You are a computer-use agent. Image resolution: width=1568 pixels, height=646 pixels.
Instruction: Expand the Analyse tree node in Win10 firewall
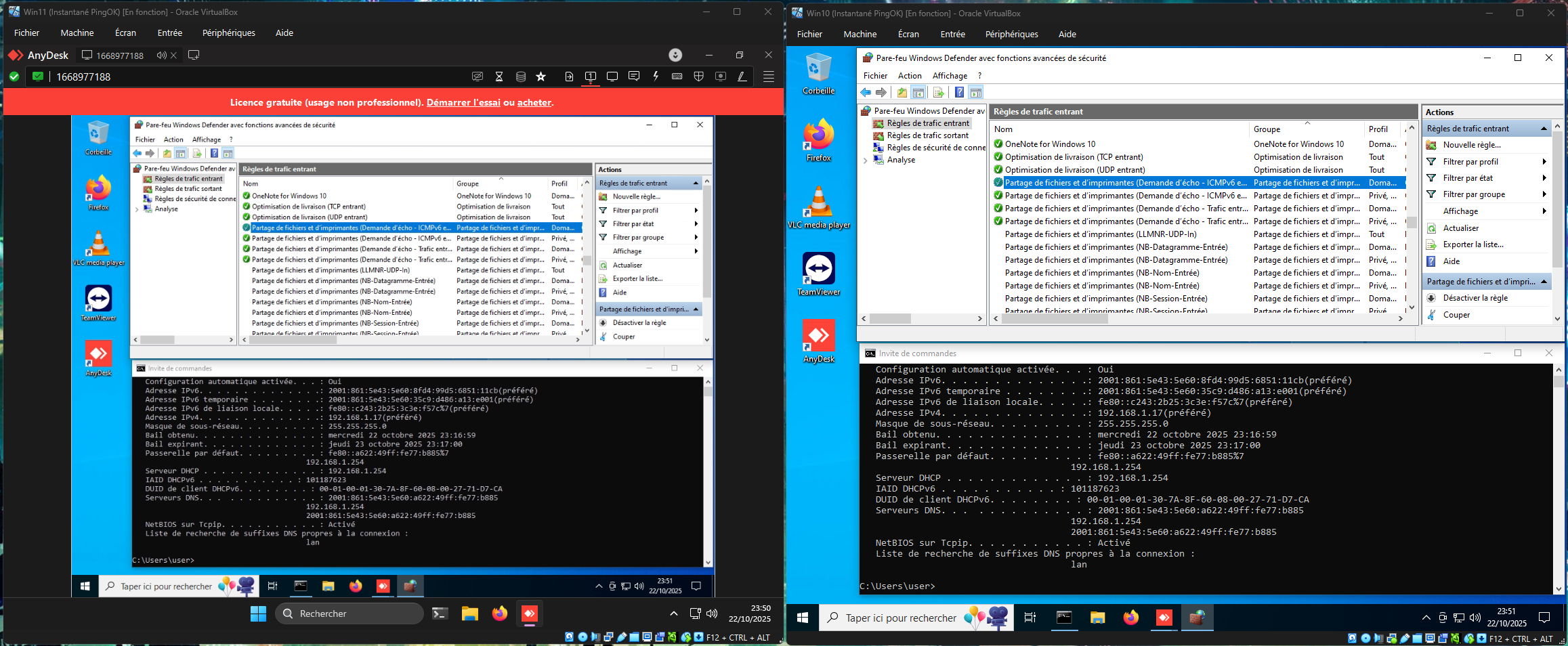point(865,160)
